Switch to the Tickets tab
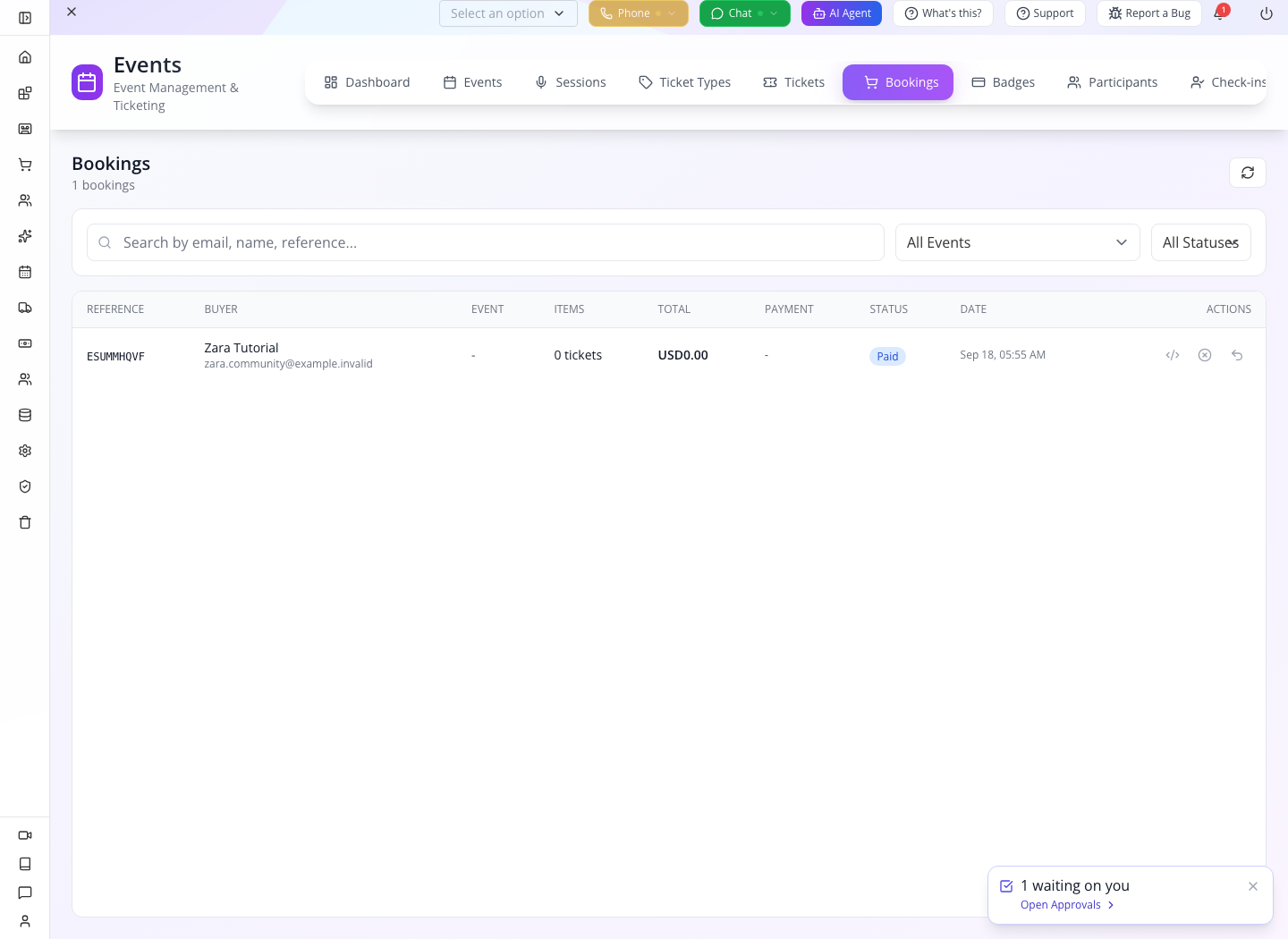1288x939 pixels. point(793,82)
